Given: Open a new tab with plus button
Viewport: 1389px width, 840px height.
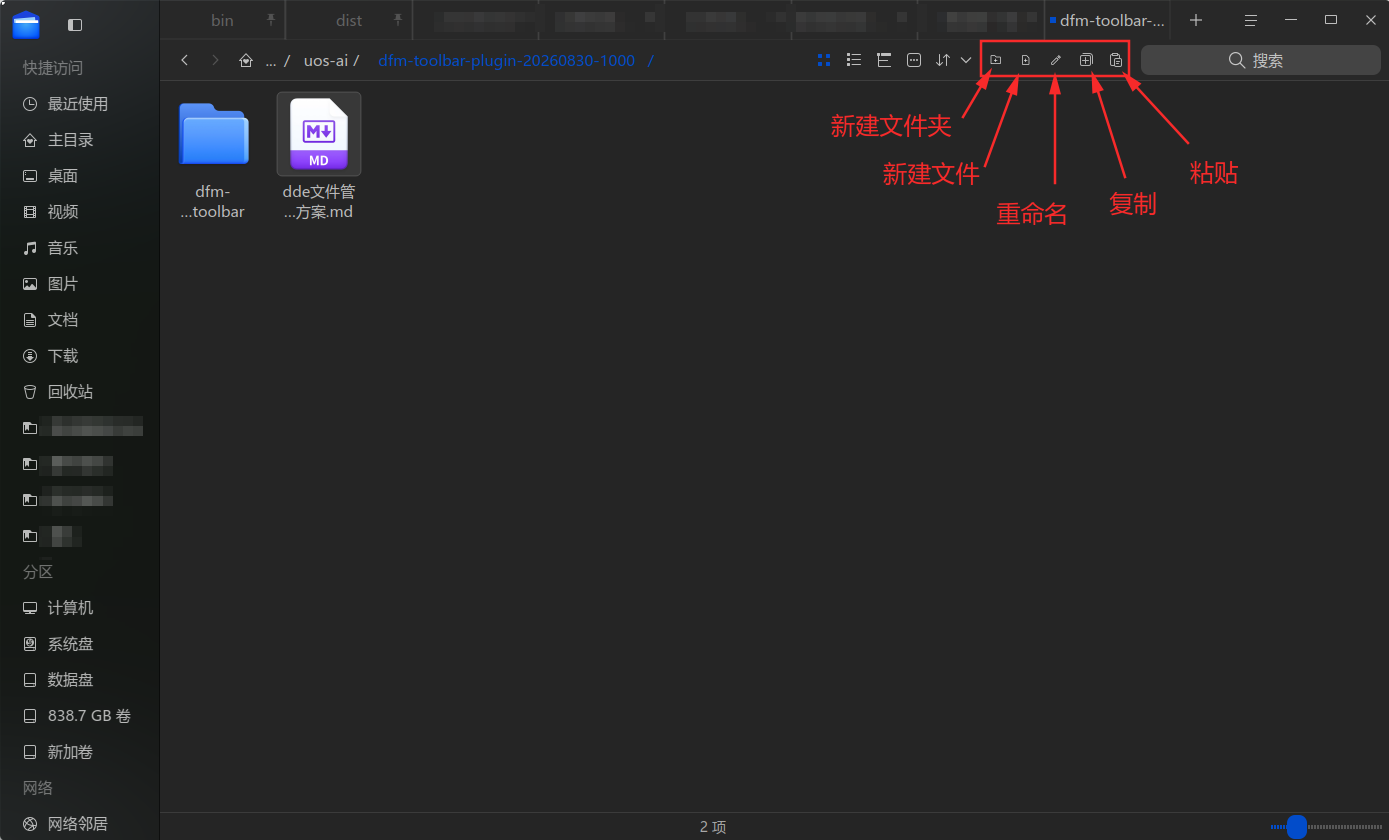Looking at the screenshot, I should (1196, 20).
